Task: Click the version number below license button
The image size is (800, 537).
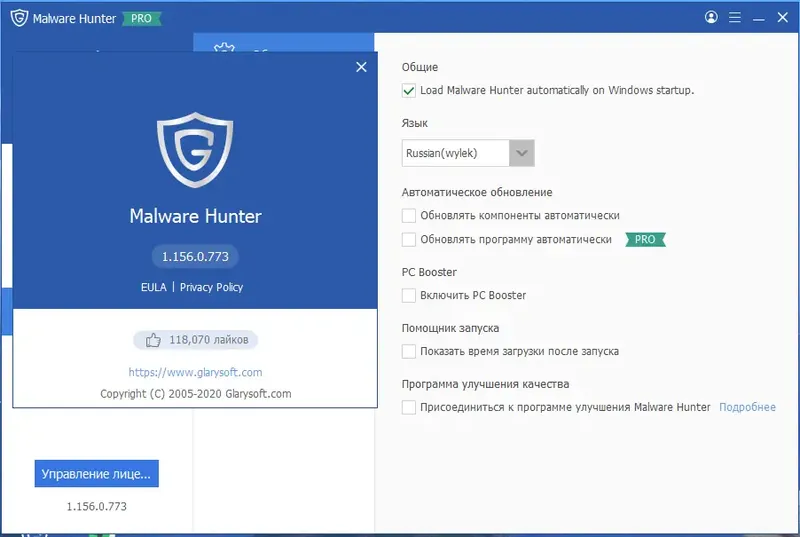Action: coord(96,506)
